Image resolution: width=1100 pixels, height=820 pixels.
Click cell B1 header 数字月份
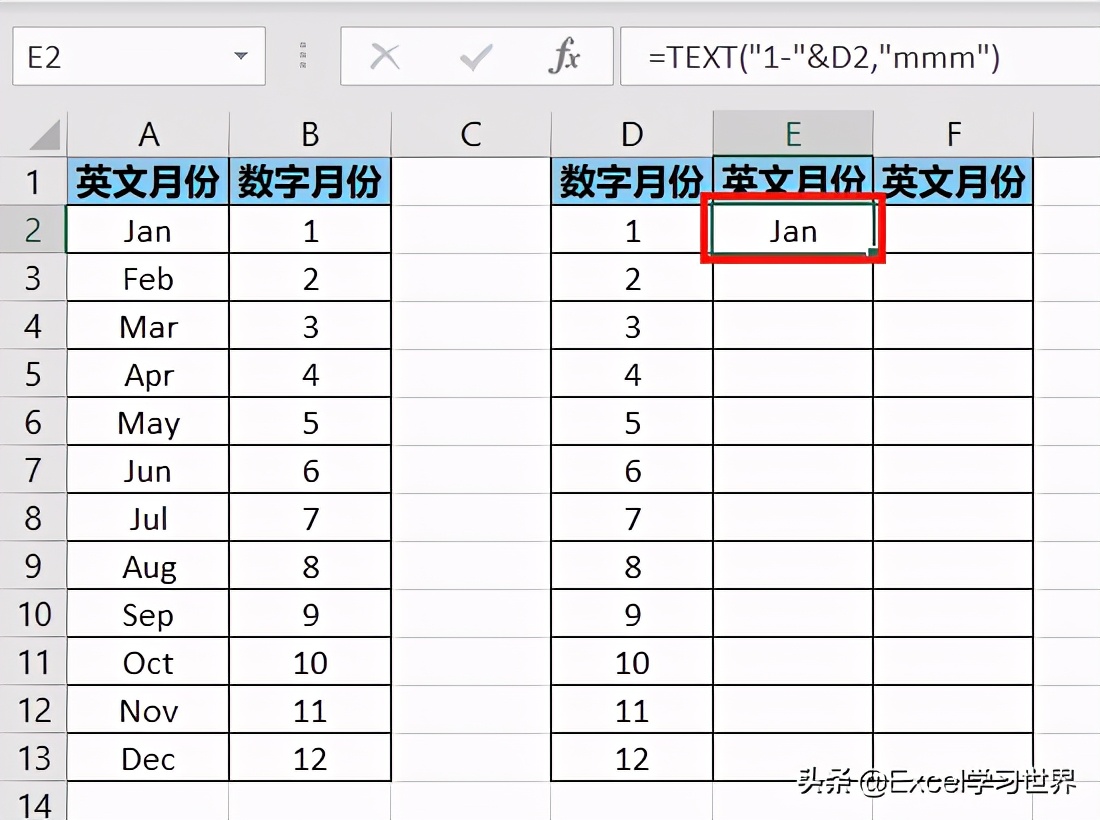(310, 182)
